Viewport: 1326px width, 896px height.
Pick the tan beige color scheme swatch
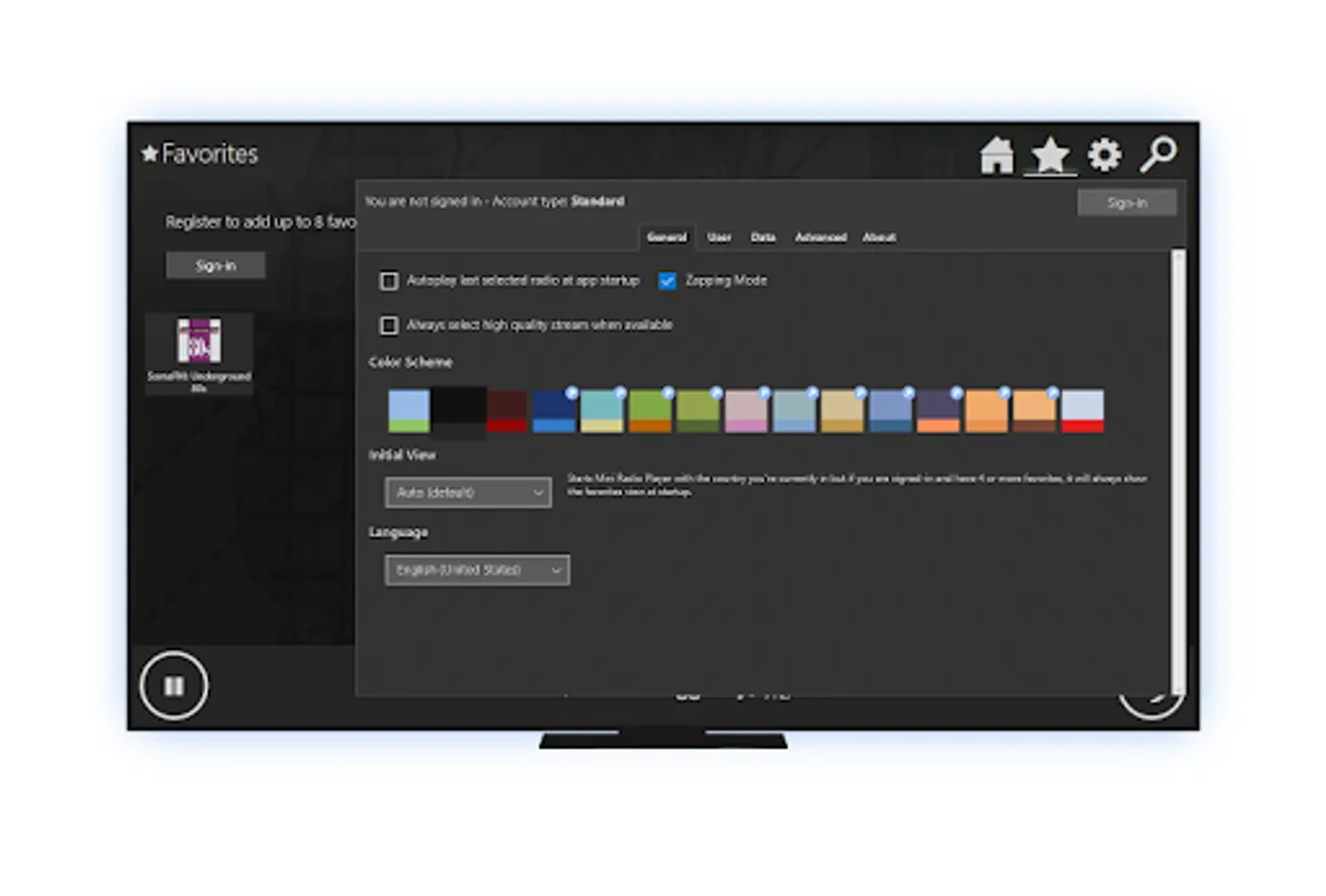[x=842, y=411]
